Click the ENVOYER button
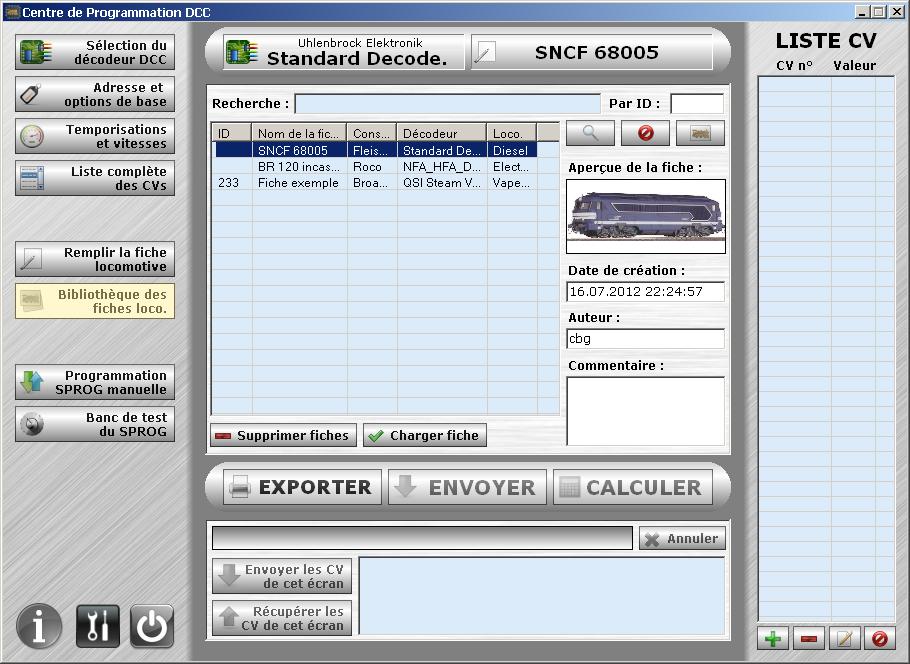This screenshot has height=664, width=910. [467, 487]
